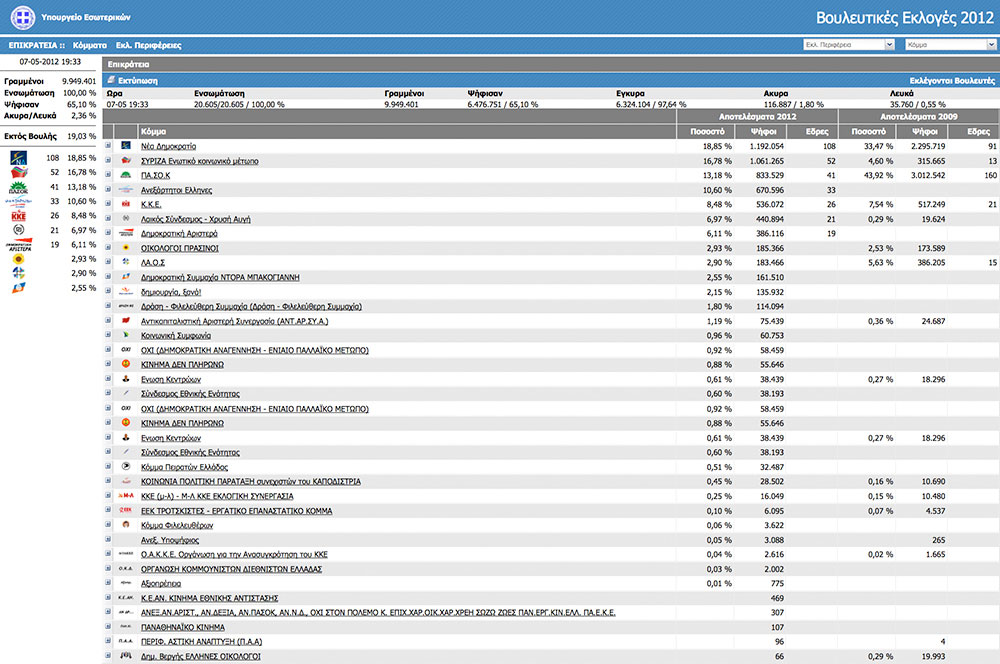Click the Κόμμα column header in the table

click(407, 131)
